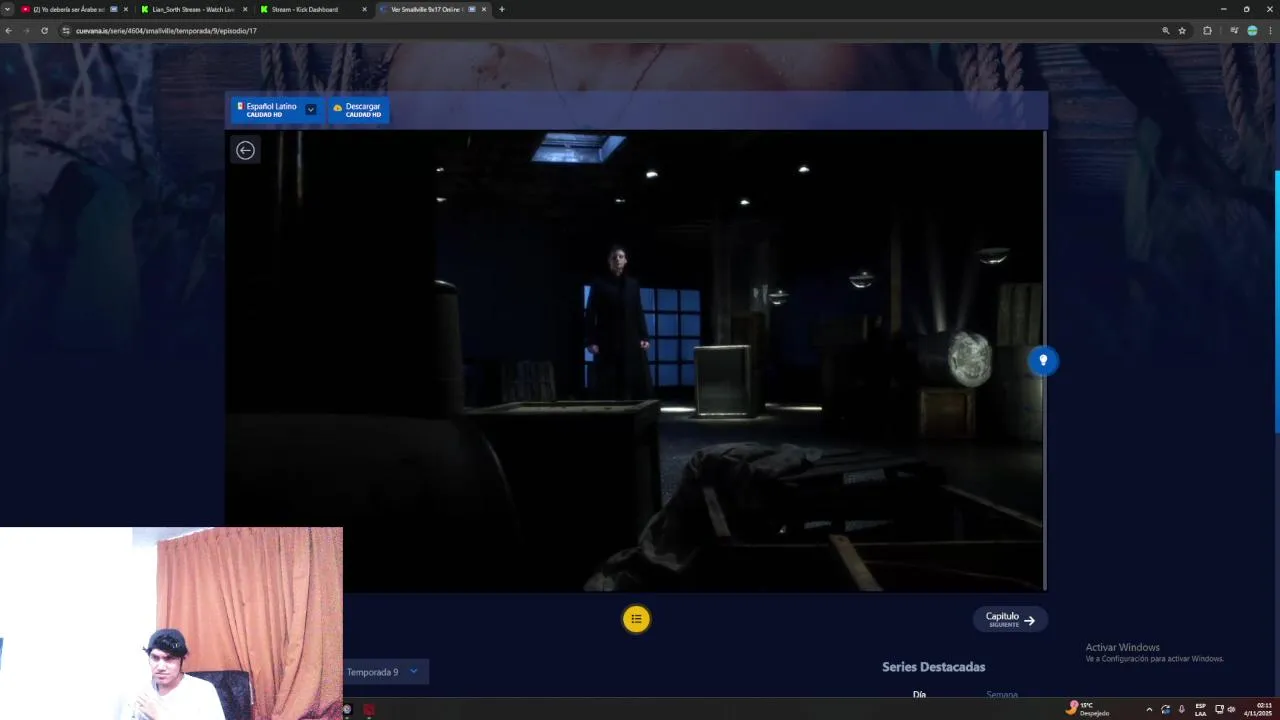Click the cuevana.is address bar URL
Viewport: 1280px width, 720px height.
[166, 31]
